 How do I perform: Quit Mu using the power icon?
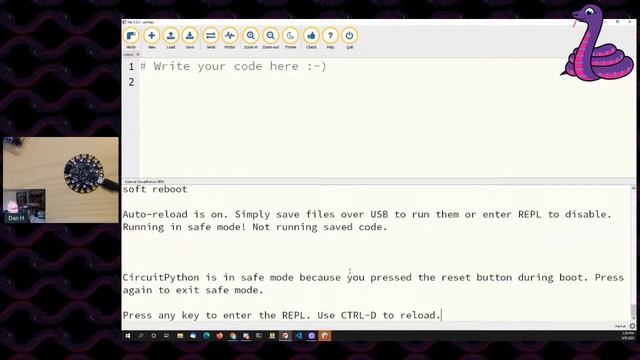pos(349,38)
